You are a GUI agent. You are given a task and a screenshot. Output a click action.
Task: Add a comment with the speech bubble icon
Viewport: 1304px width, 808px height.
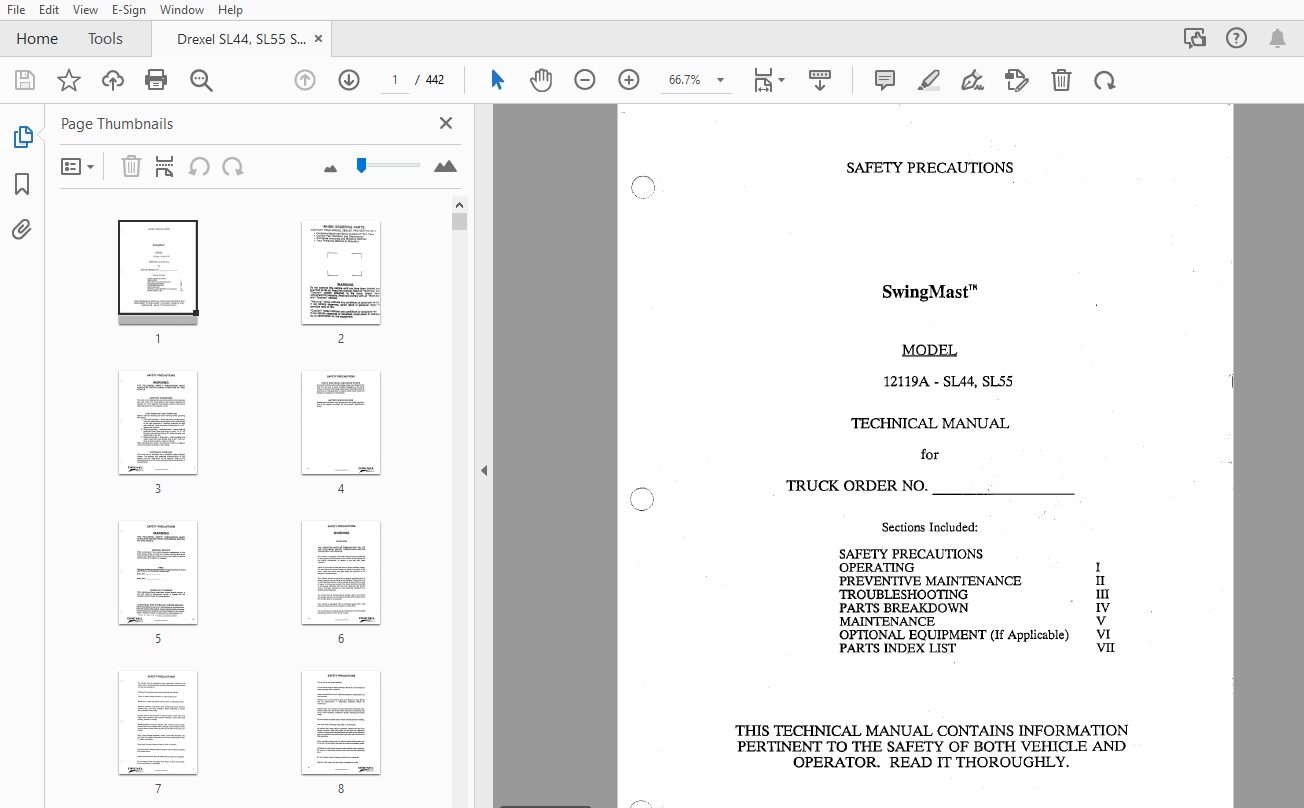(885, 80)
